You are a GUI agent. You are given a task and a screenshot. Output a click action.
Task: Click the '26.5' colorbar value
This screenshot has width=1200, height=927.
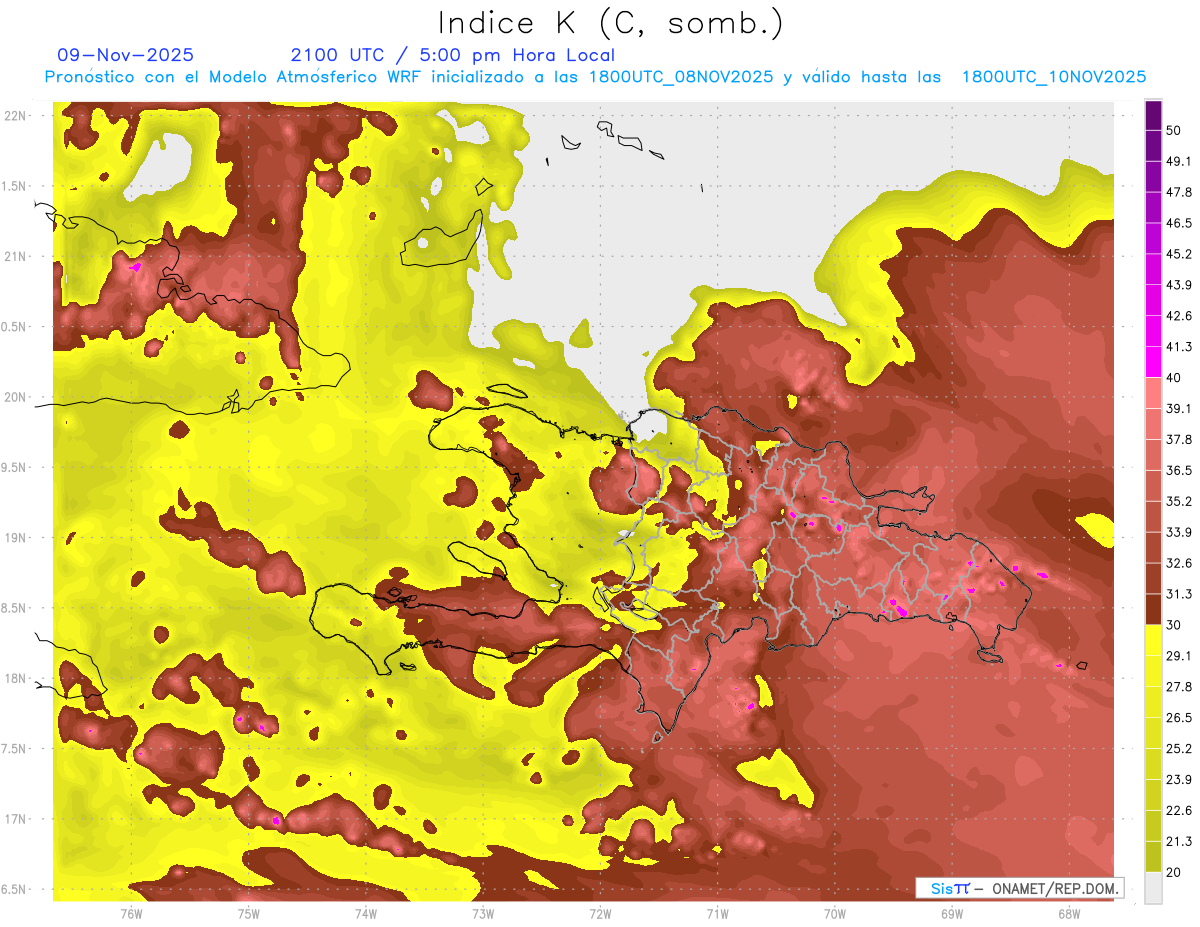[1179, 718]
